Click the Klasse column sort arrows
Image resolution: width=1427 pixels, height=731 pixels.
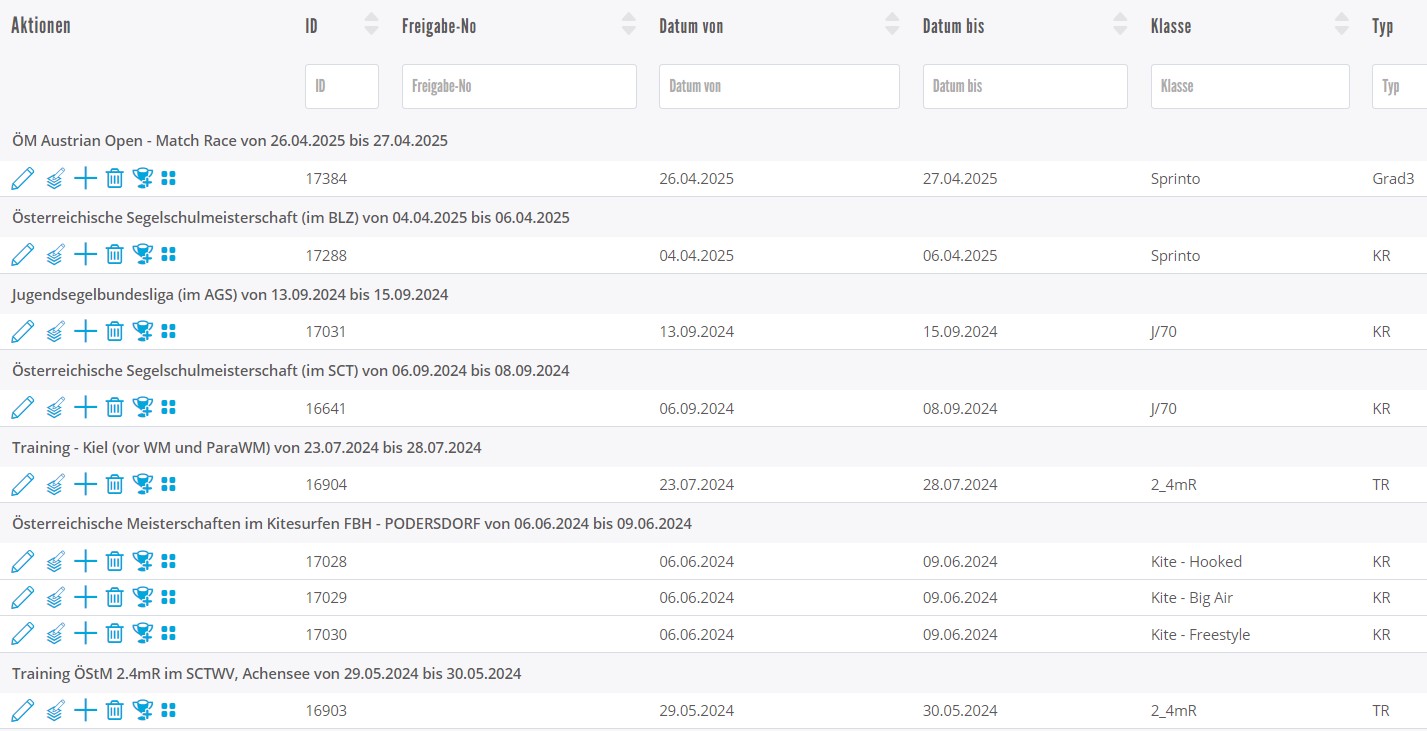[1342, 25]
